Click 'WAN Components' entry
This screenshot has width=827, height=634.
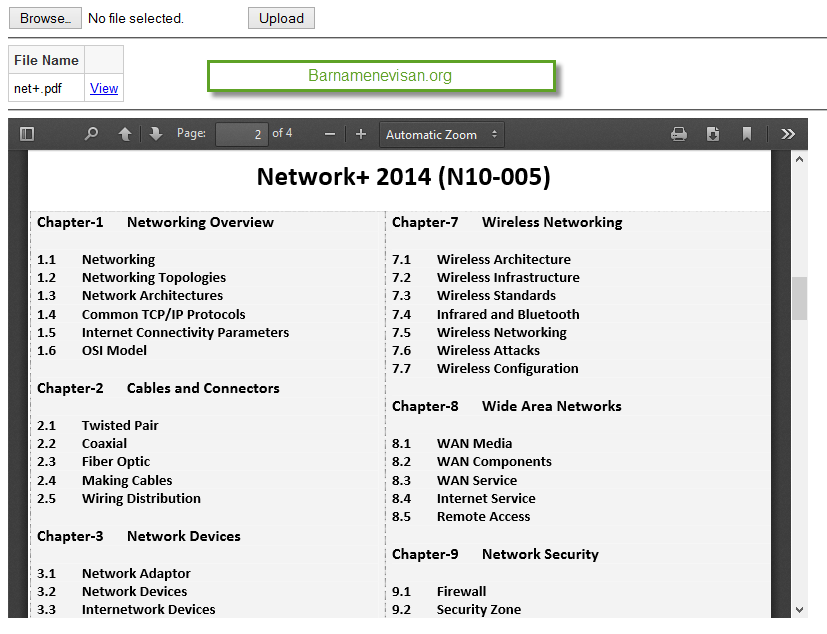(x=494, y=462)
